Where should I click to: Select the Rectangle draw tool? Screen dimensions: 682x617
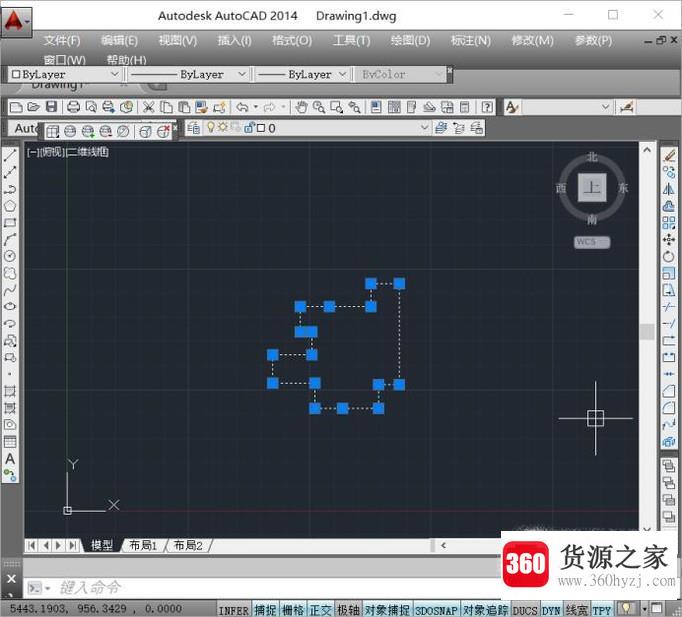[10, 223]
